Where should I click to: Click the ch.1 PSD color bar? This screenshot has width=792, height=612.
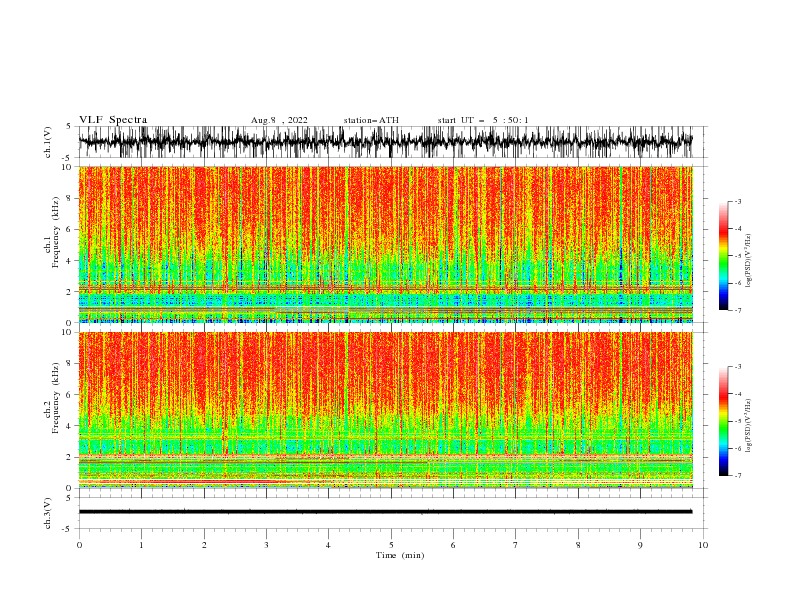click(723, 256)
